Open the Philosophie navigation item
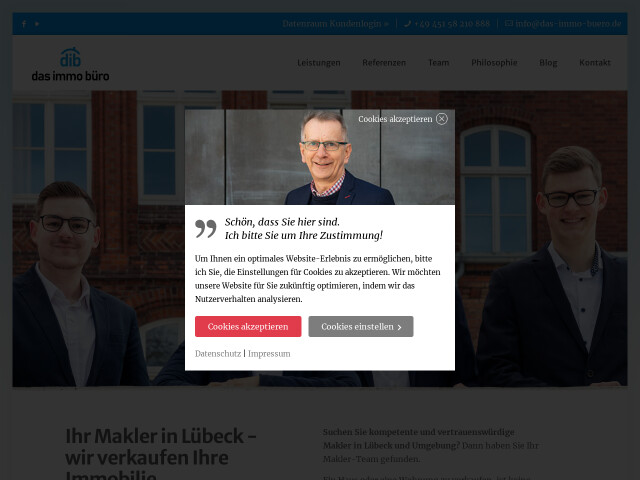640x480 pixels. pos(494,63)
